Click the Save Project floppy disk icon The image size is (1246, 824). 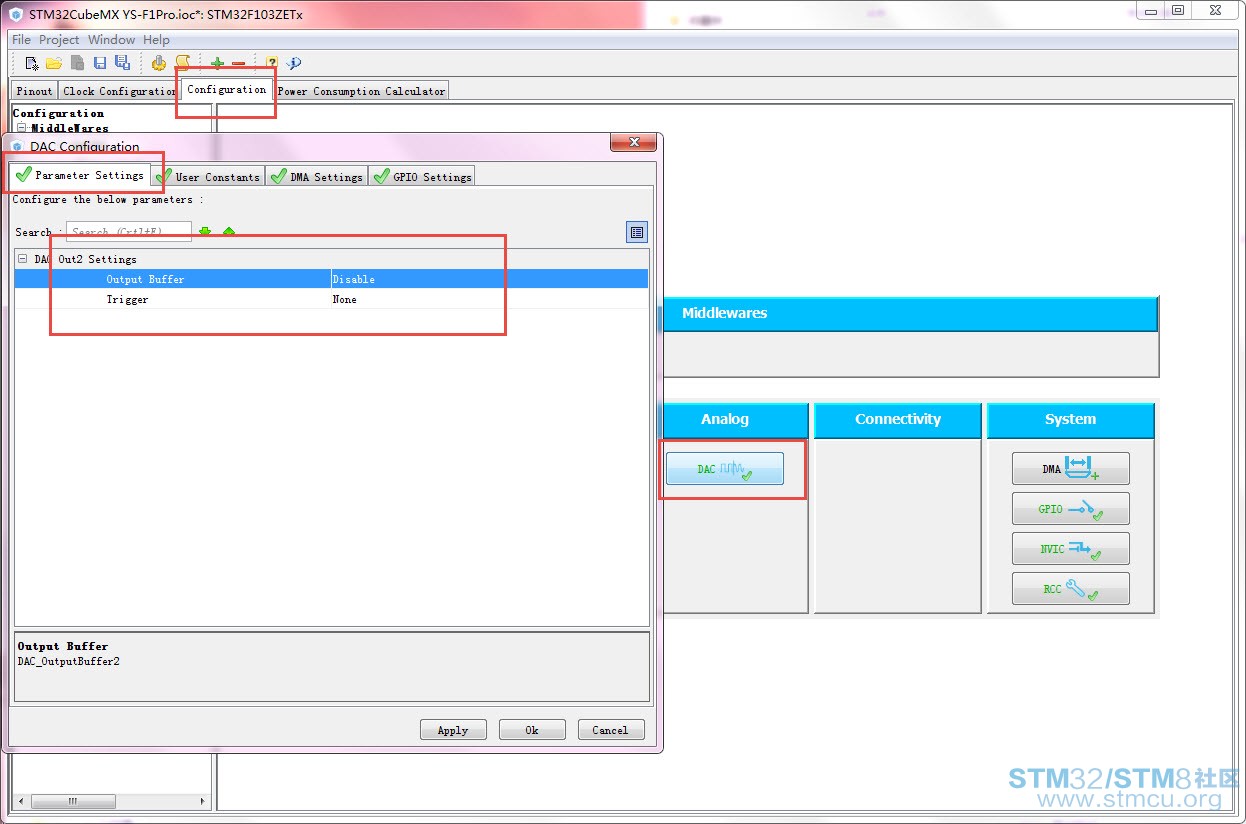click(100, 63)
